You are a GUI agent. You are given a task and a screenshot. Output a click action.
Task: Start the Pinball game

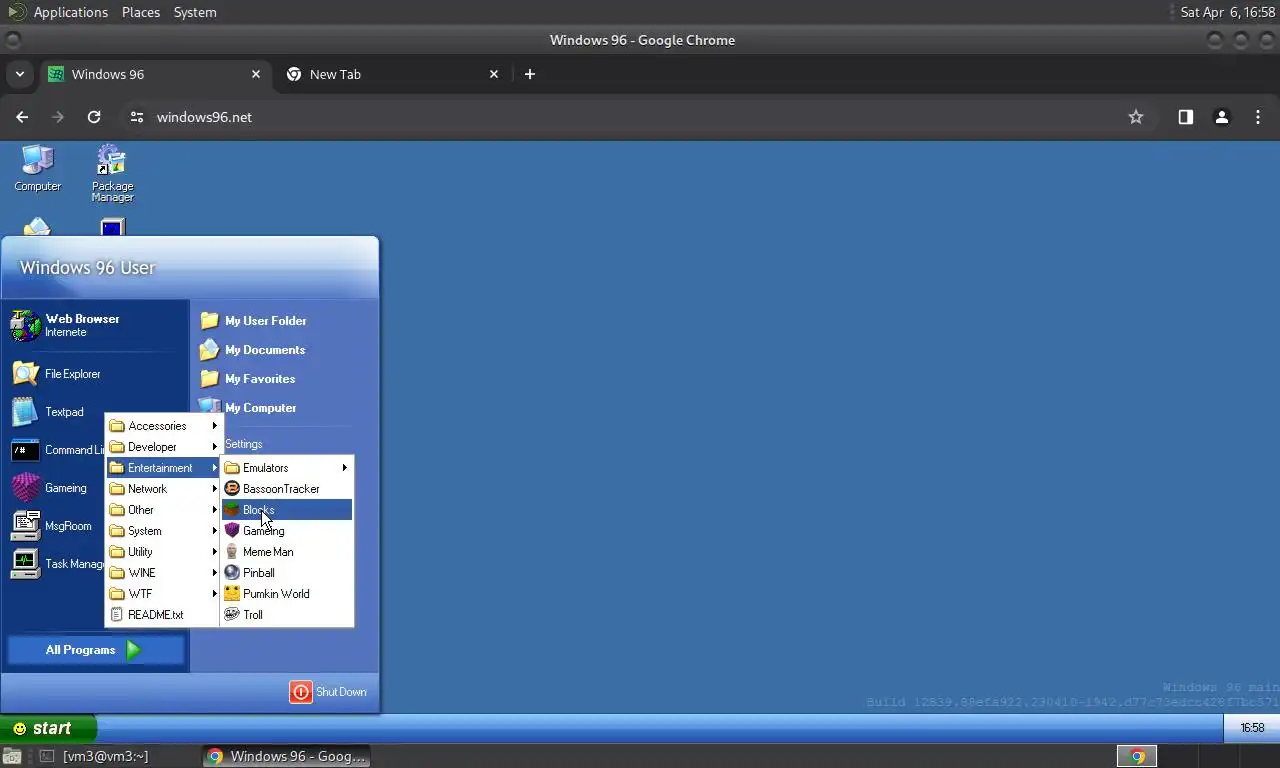pyautogui.click(x=287, y=573)
